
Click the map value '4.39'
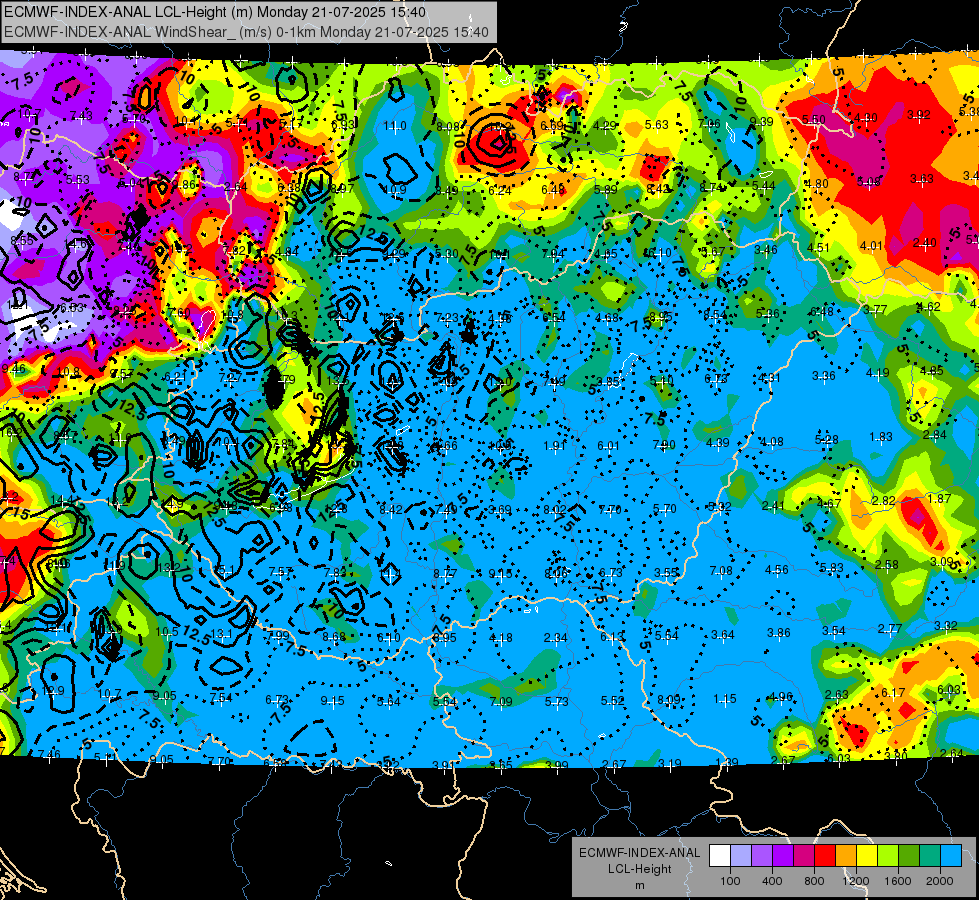[717, 442]
